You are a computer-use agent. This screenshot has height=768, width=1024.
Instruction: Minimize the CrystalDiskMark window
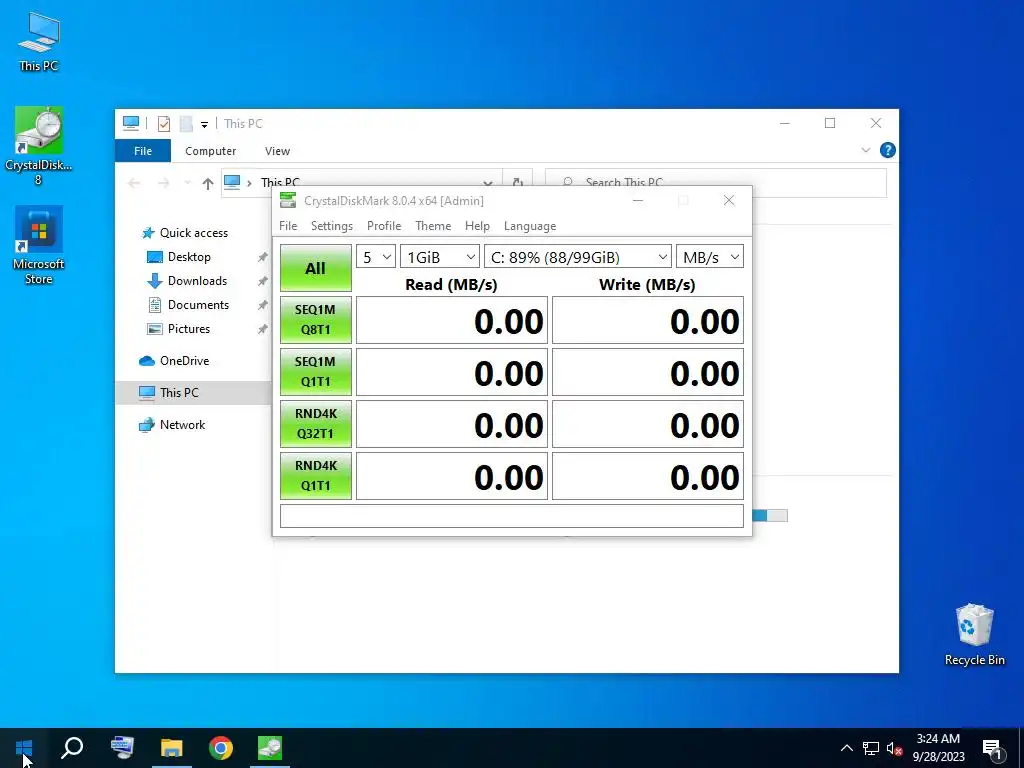[638, 200]
